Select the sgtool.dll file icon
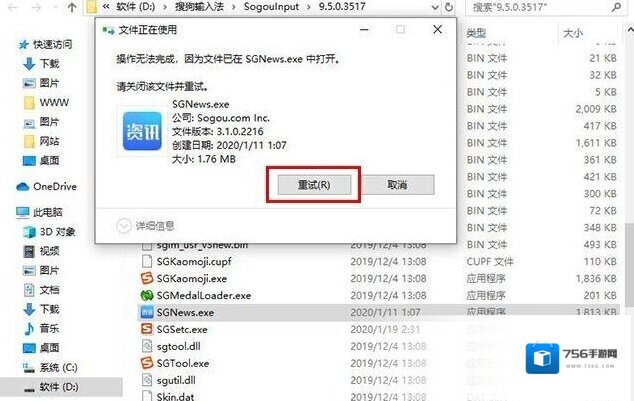 pos(147,346)
